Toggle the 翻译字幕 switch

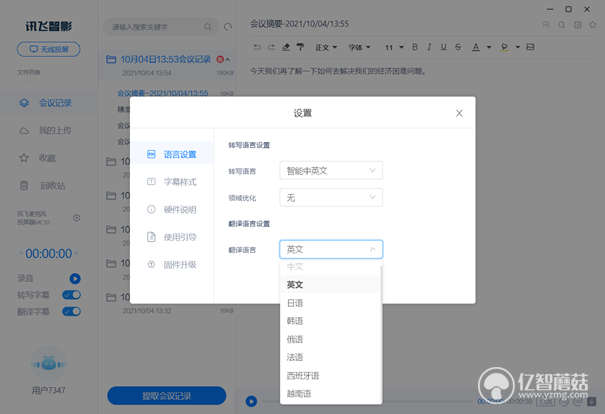coord(71,311)
